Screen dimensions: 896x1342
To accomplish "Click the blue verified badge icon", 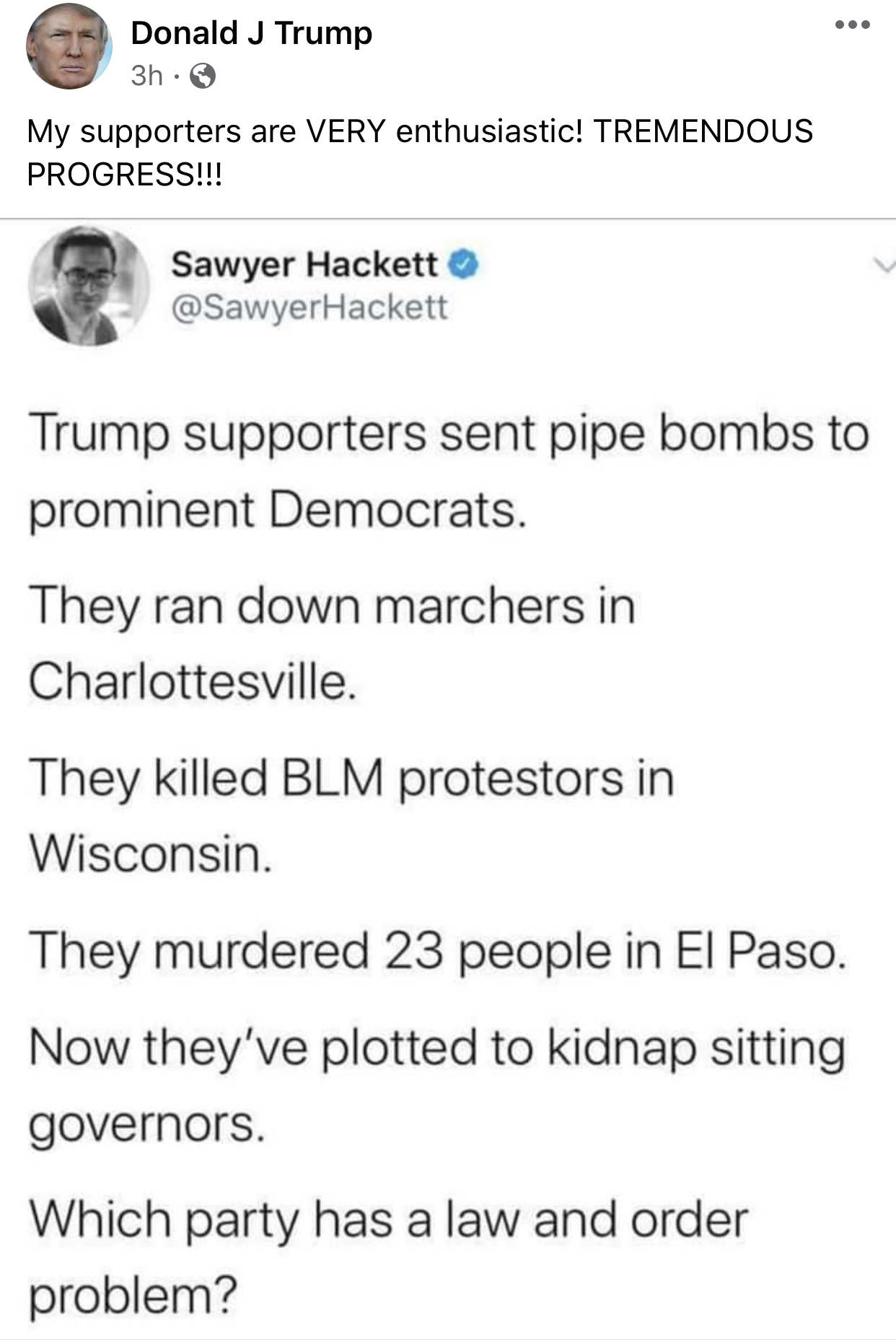I will [x=464, y=265].
